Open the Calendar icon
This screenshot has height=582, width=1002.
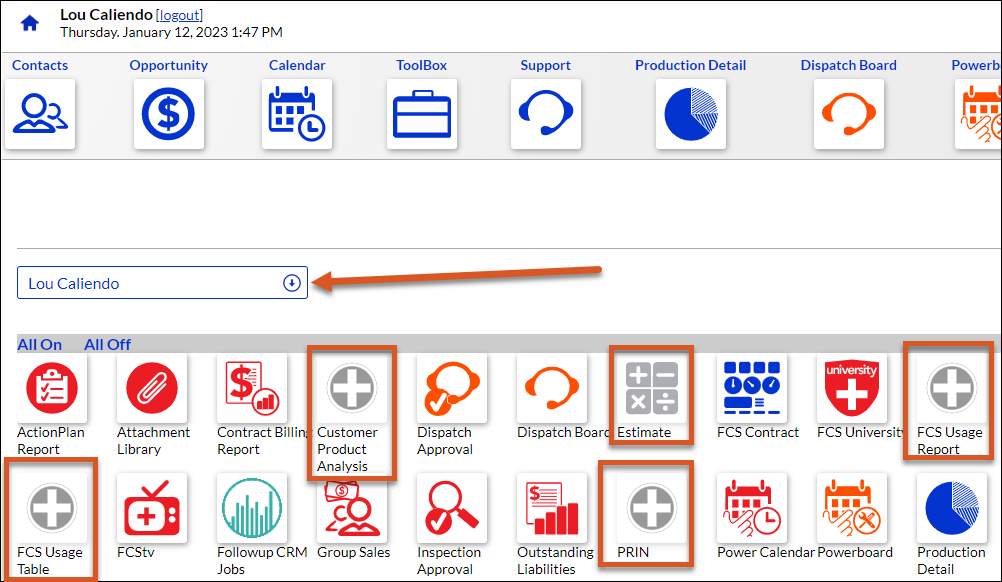297,114
